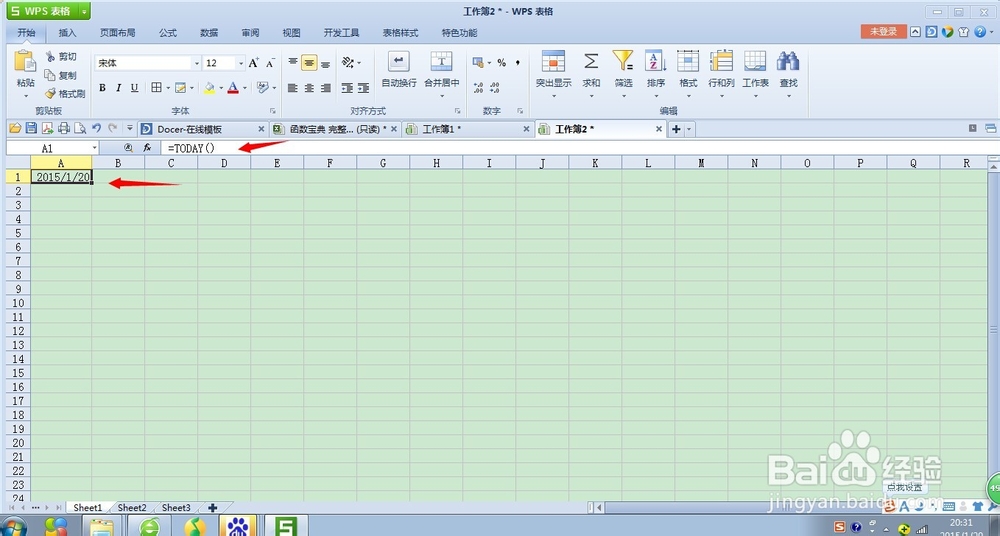Screen dimensions: 1000x536
Task: Expand the font group dialog launcher
Action: point(273,110)
